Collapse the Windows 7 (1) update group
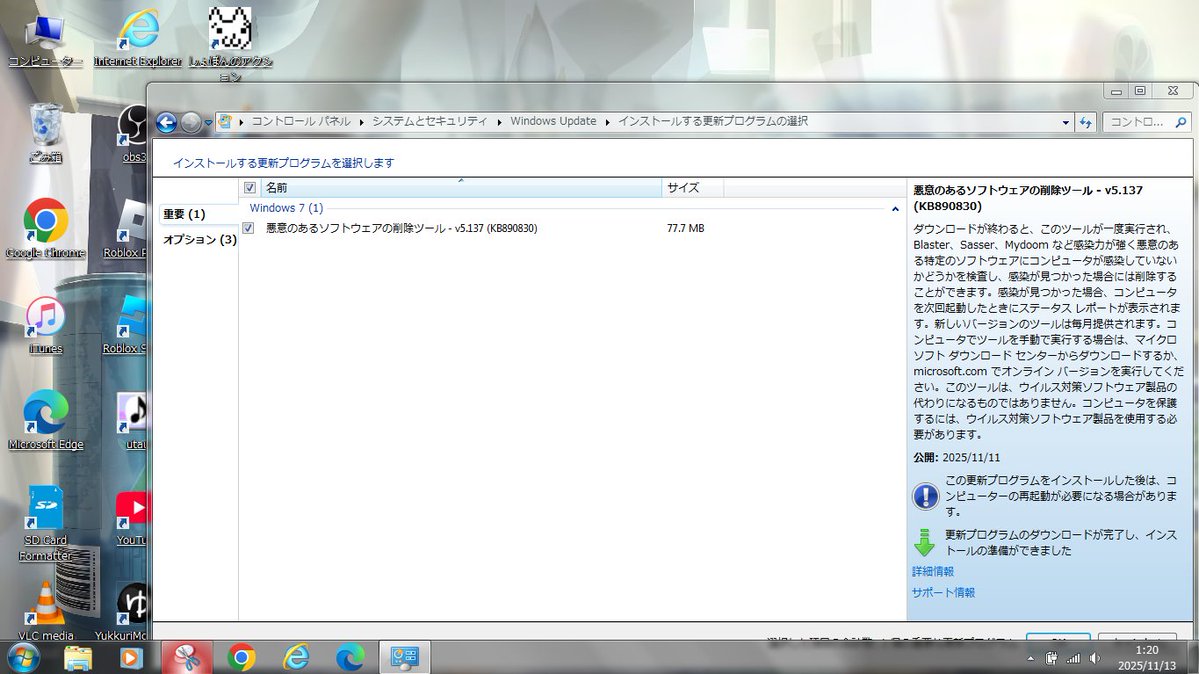This screenshot has height=674, width=1199. [897, 208]
